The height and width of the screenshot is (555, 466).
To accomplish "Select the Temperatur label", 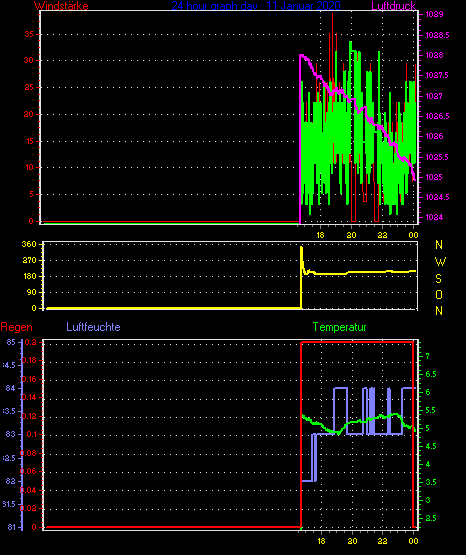I will (339, 327).
